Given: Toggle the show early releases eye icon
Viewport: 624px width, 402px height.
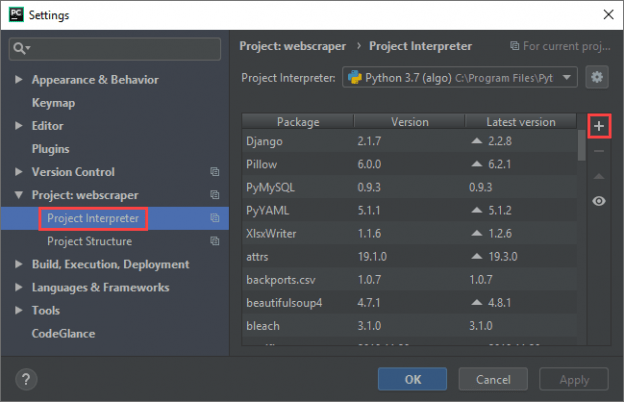Looking at the screenshot, I should (x=599, y=201).
